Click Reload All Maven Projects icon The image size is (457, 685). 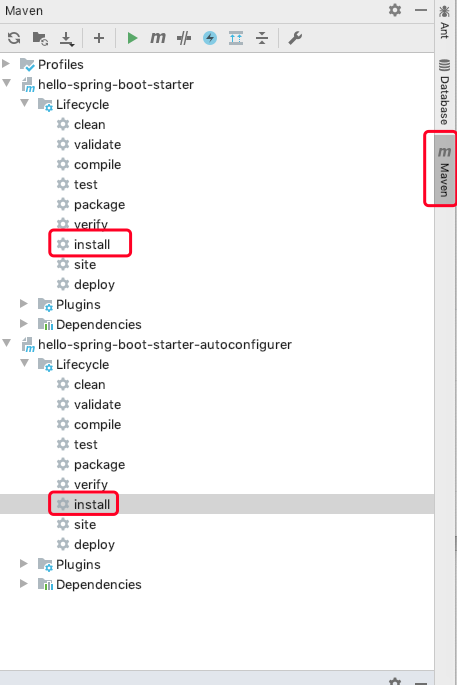(14, 38)
